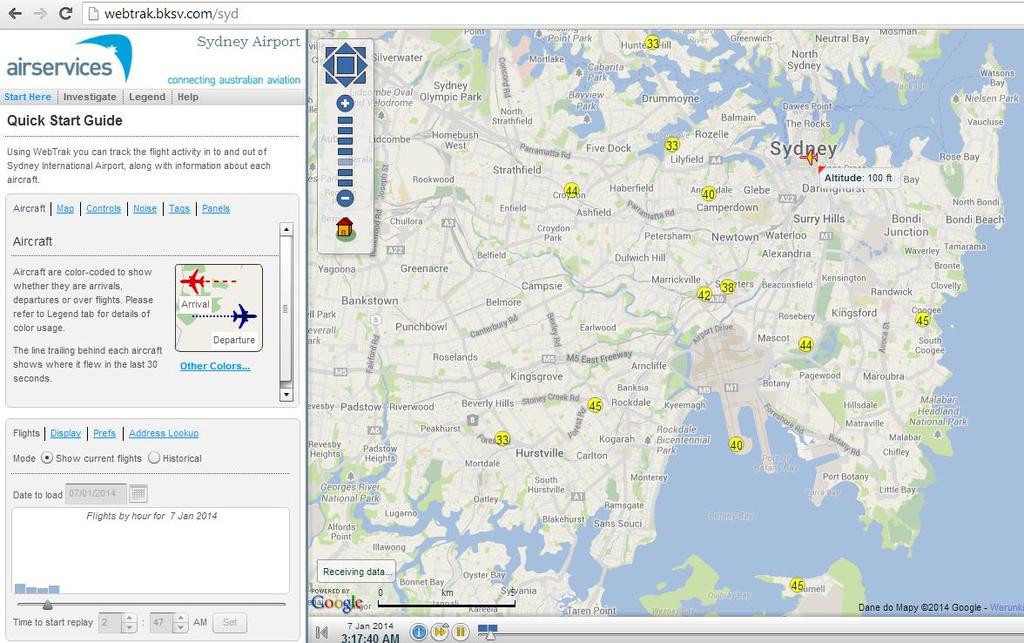
Task: Click noise monitor 45 near Coogee
Action: pos(922,320)
